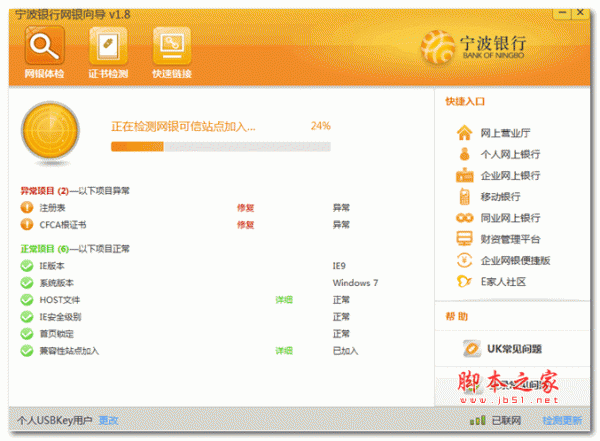Open 企业网银便捷版 quick entry
The image size is (600, 441).
click(515, 261)
